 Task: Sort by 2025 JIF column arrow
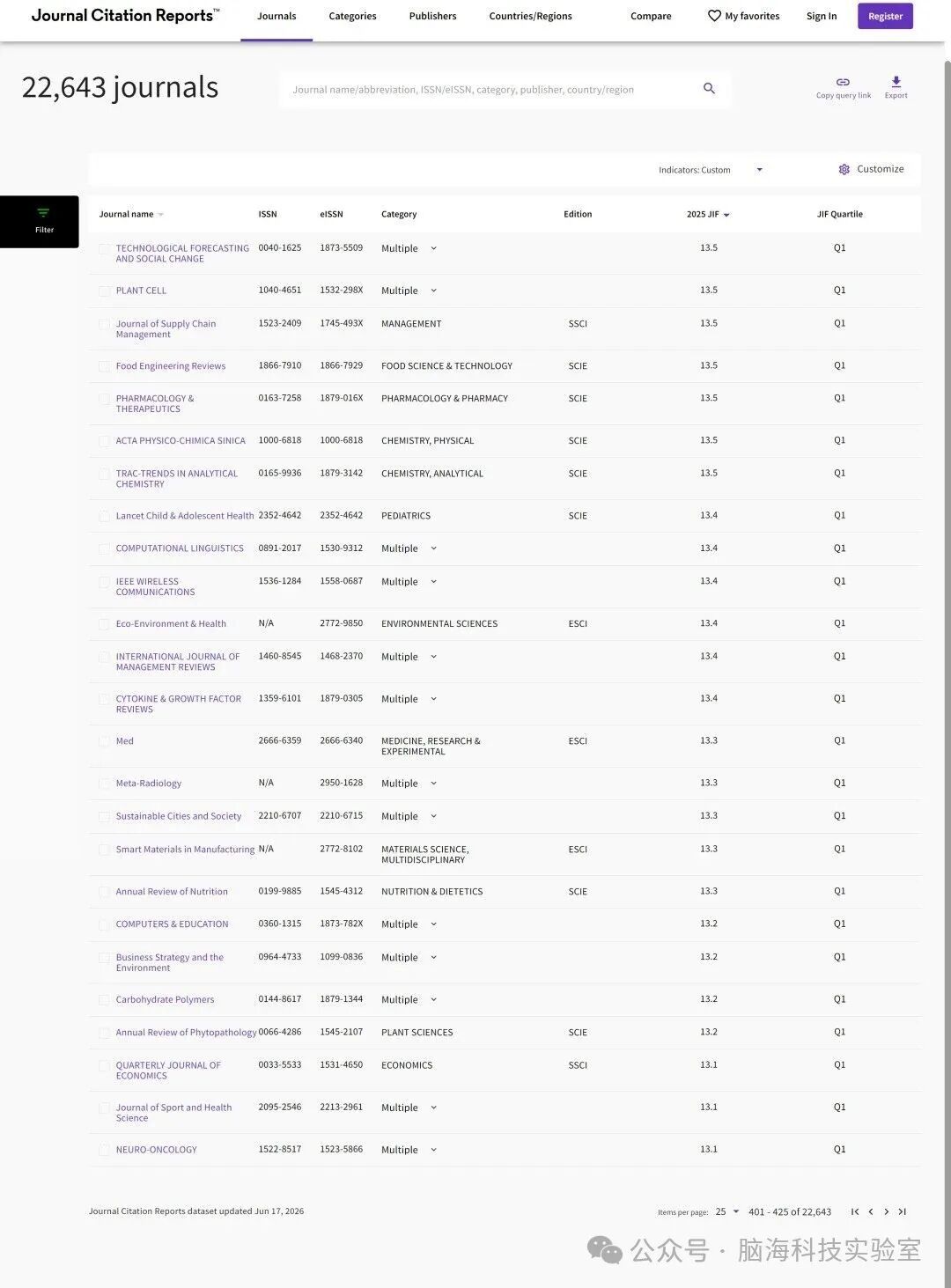(x=726, y=215)
